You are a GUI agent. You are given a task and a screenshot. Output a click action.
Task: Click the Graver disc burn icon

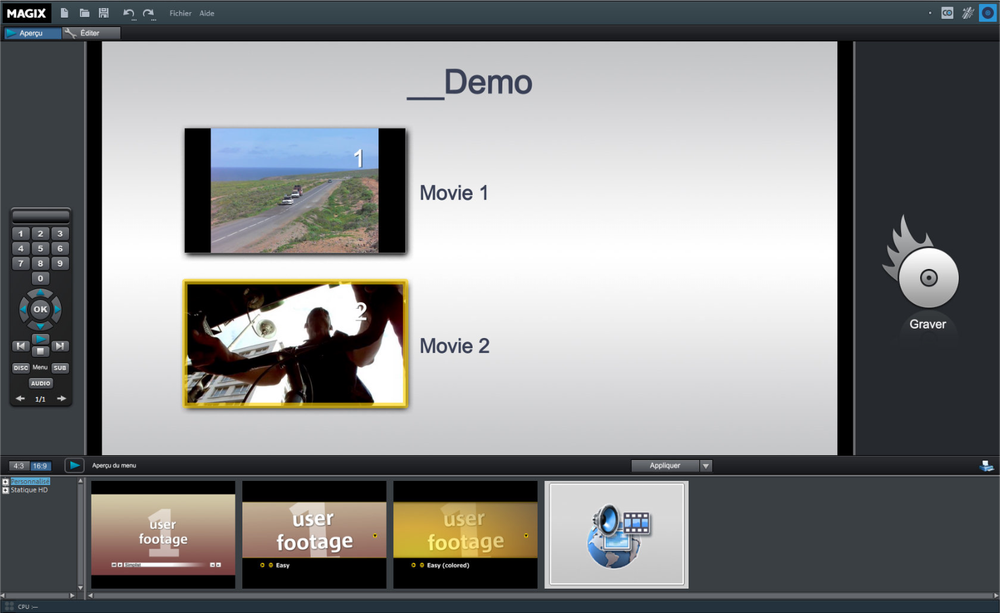click(x=928, y=277)
